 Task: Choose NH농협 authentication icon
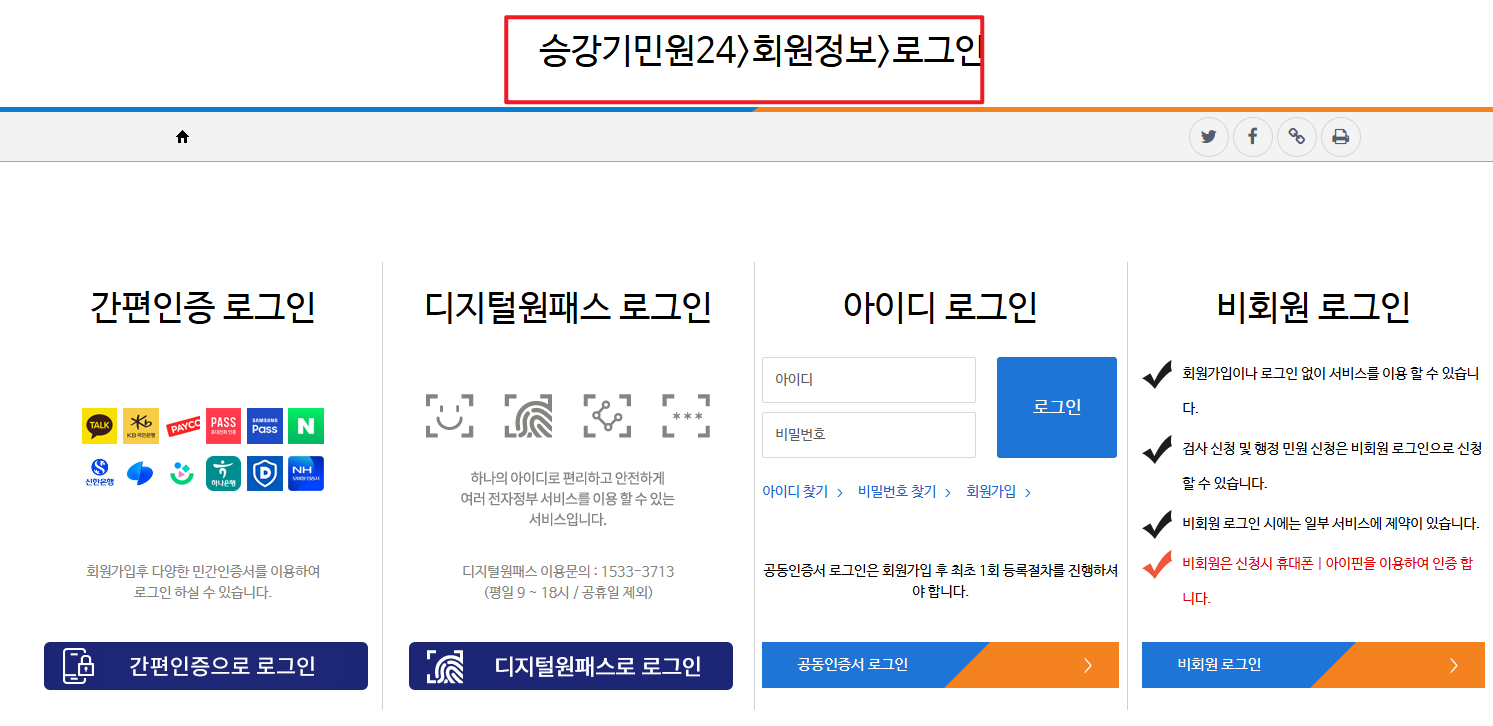click(306, 473)
